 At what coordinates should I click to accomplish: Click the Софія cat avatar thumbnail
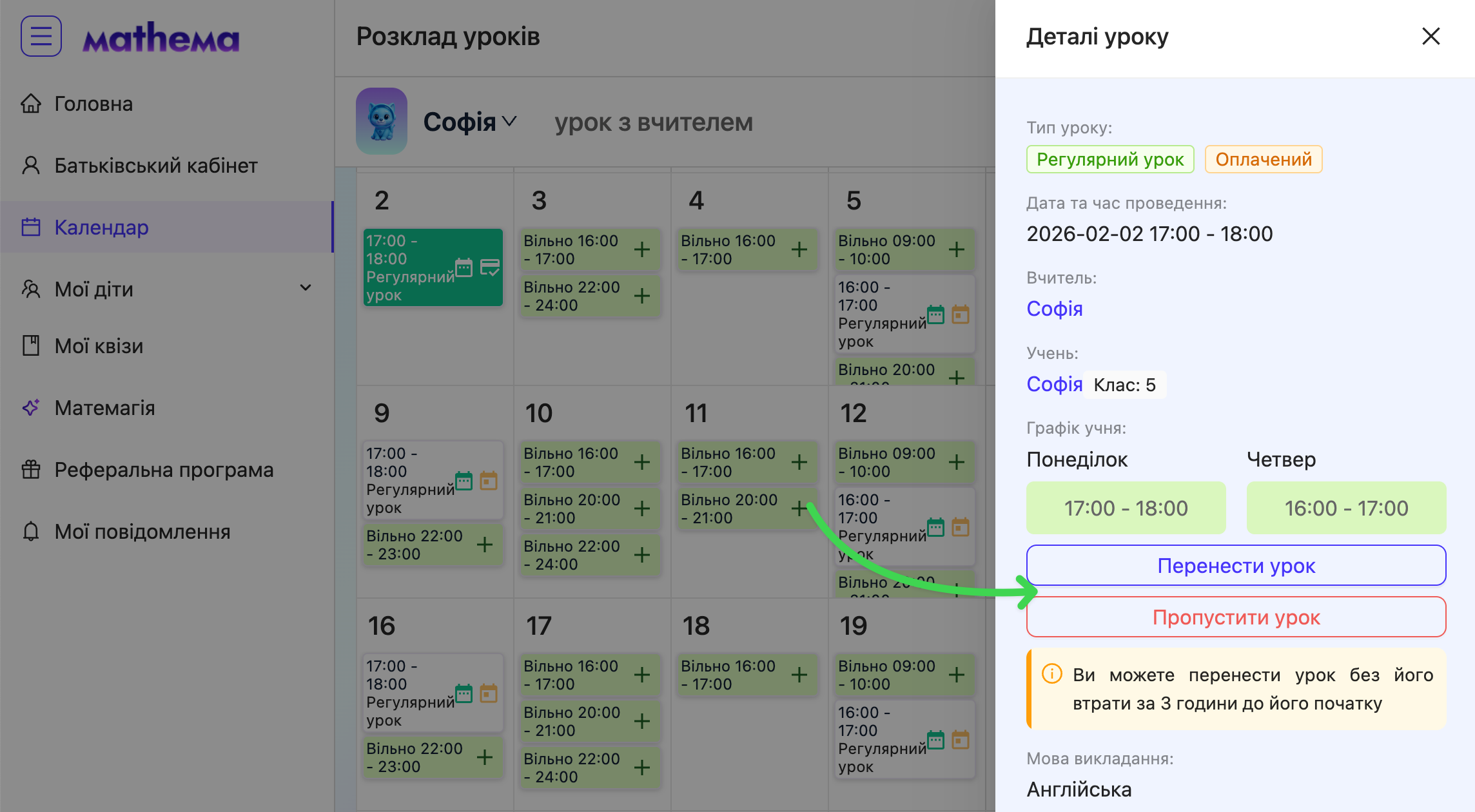[382, 121]
